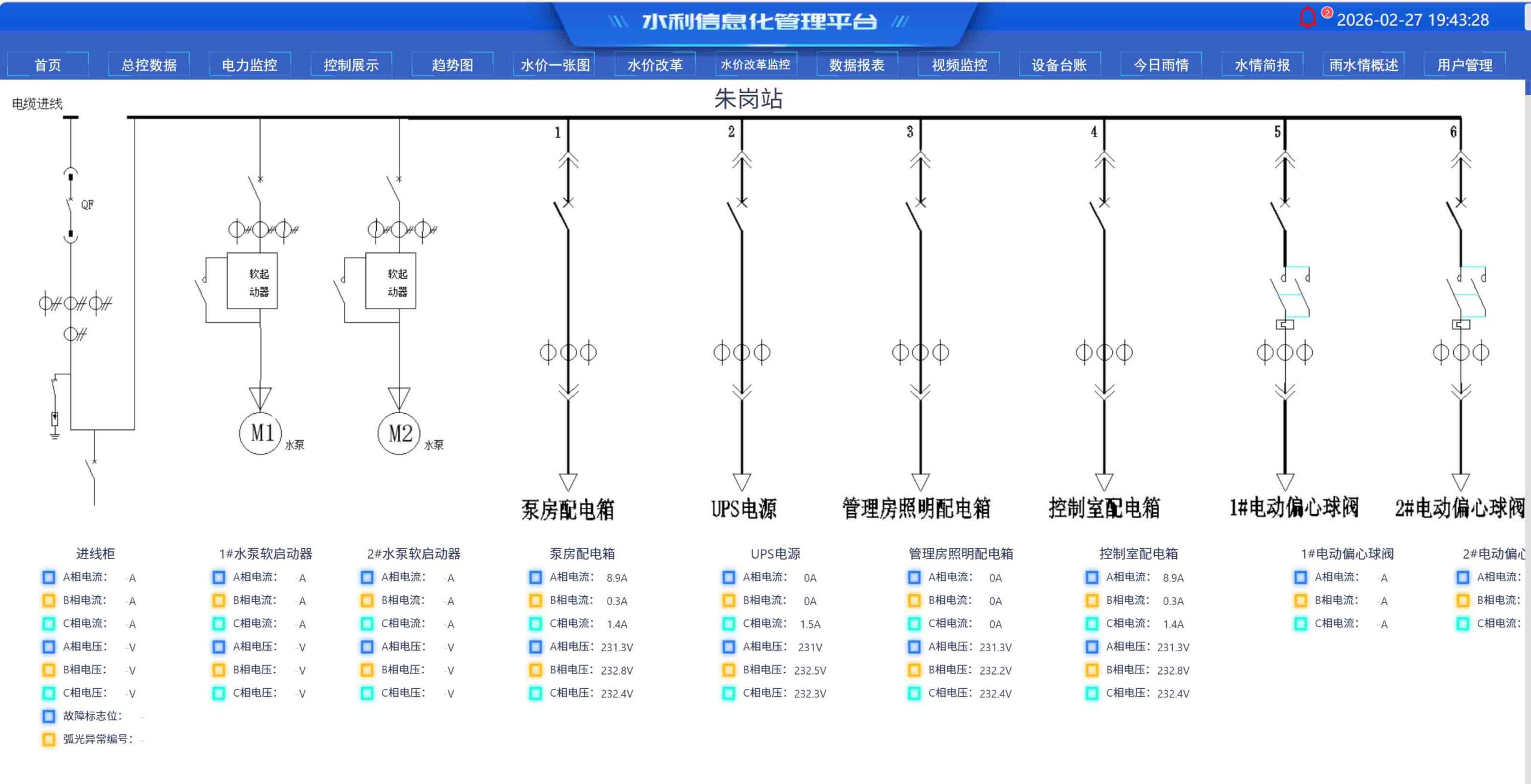
Task: Click the 管理房照明配电箱 diagram label
Action: (916, 508)
